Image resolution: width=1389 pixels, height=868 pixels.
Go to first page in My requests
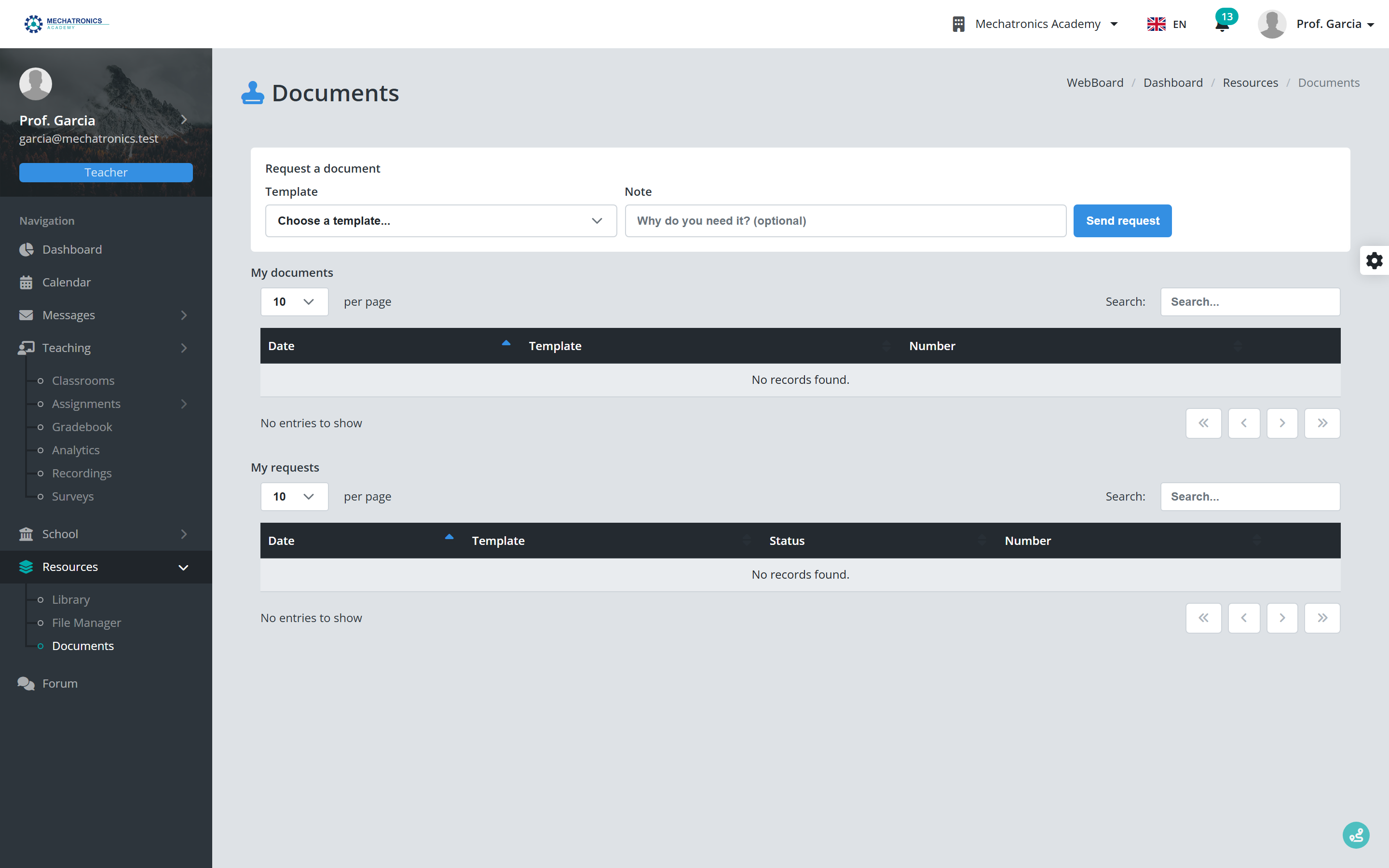point(1204,618)
